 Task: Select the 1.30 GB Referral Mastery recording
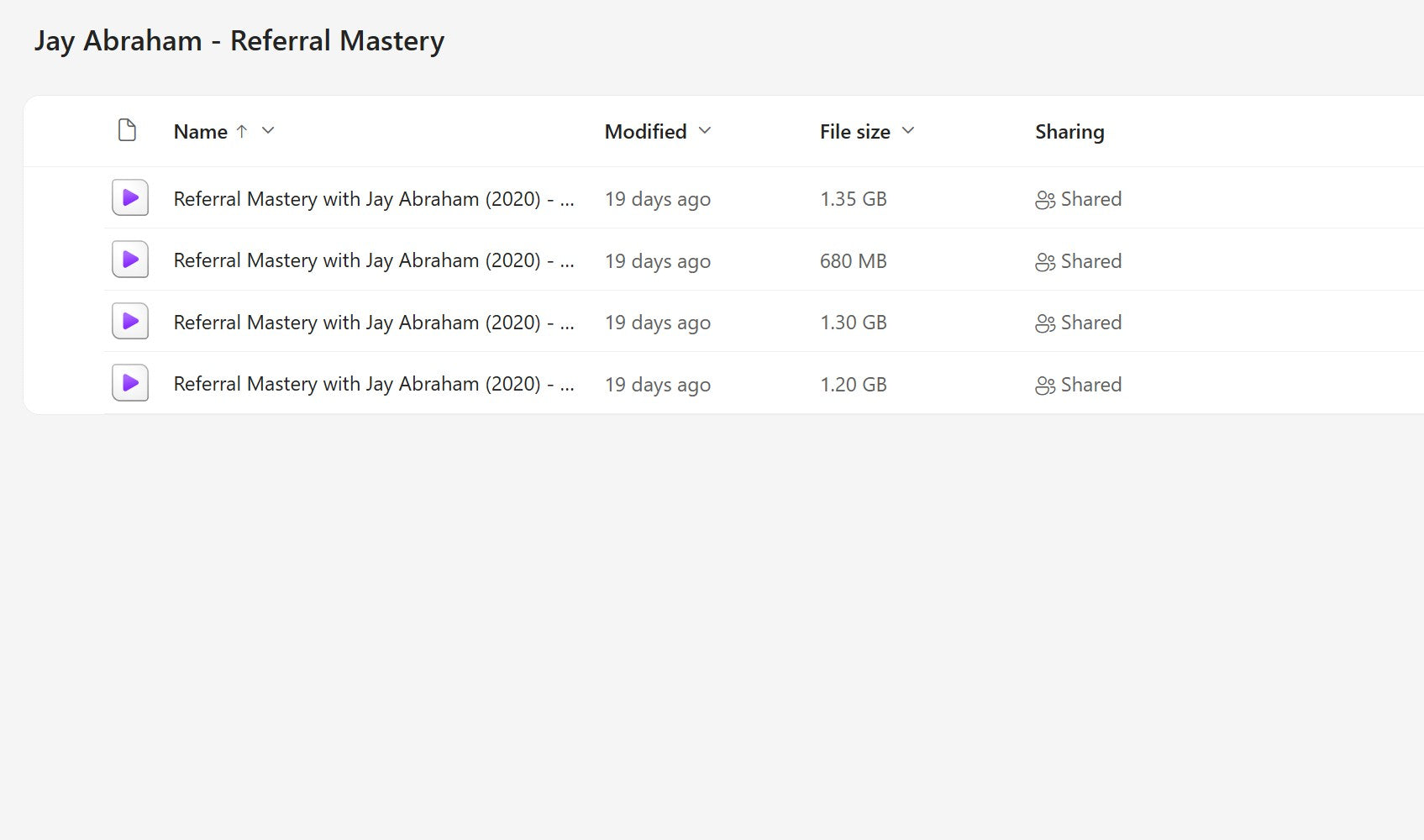click(374, 322)
